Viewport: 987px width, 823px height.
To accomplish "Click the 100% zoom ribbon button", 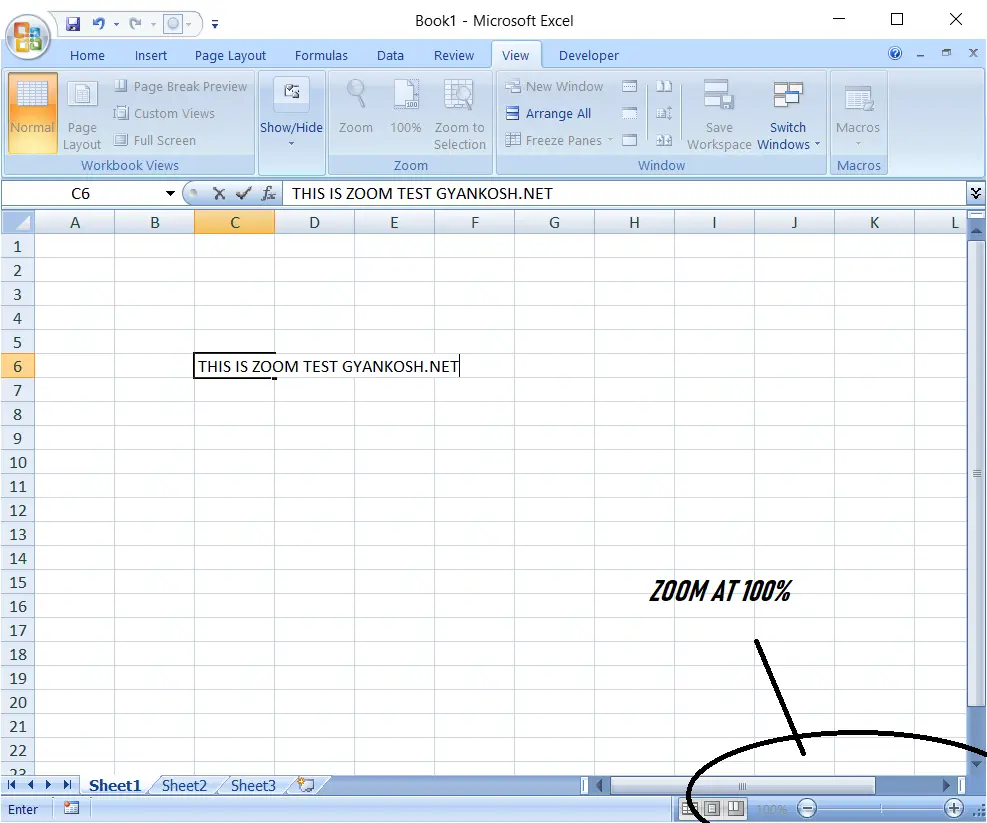I will click(405, 106).
